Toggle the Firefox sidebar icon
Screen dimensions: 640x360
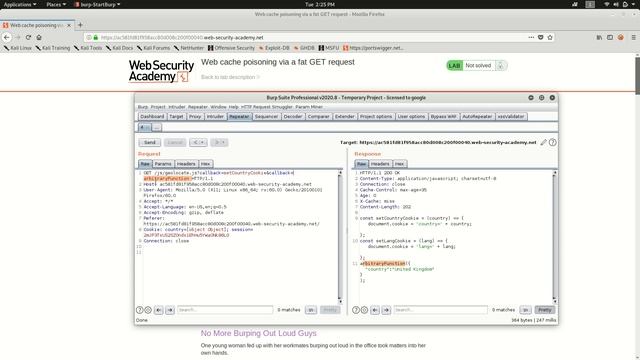pyautogui.click(x=610, y=37)
